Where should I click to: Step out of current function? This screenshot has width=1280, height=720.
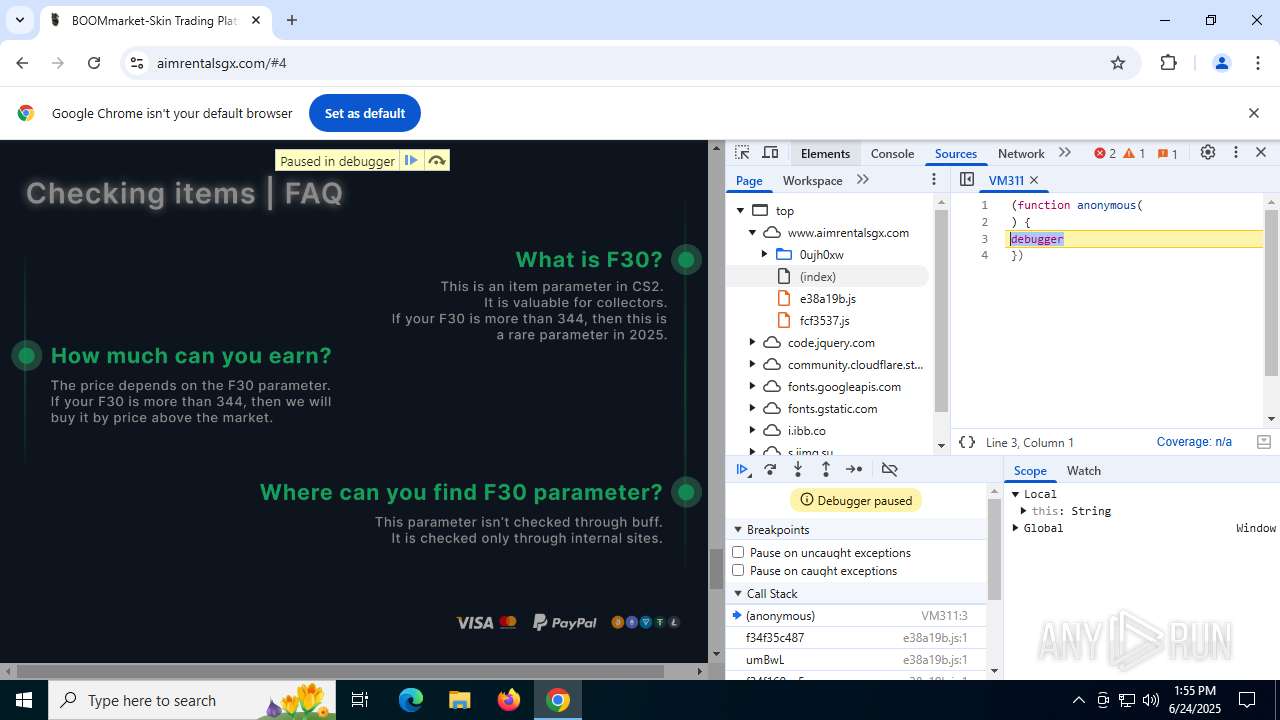pos(826,469)
